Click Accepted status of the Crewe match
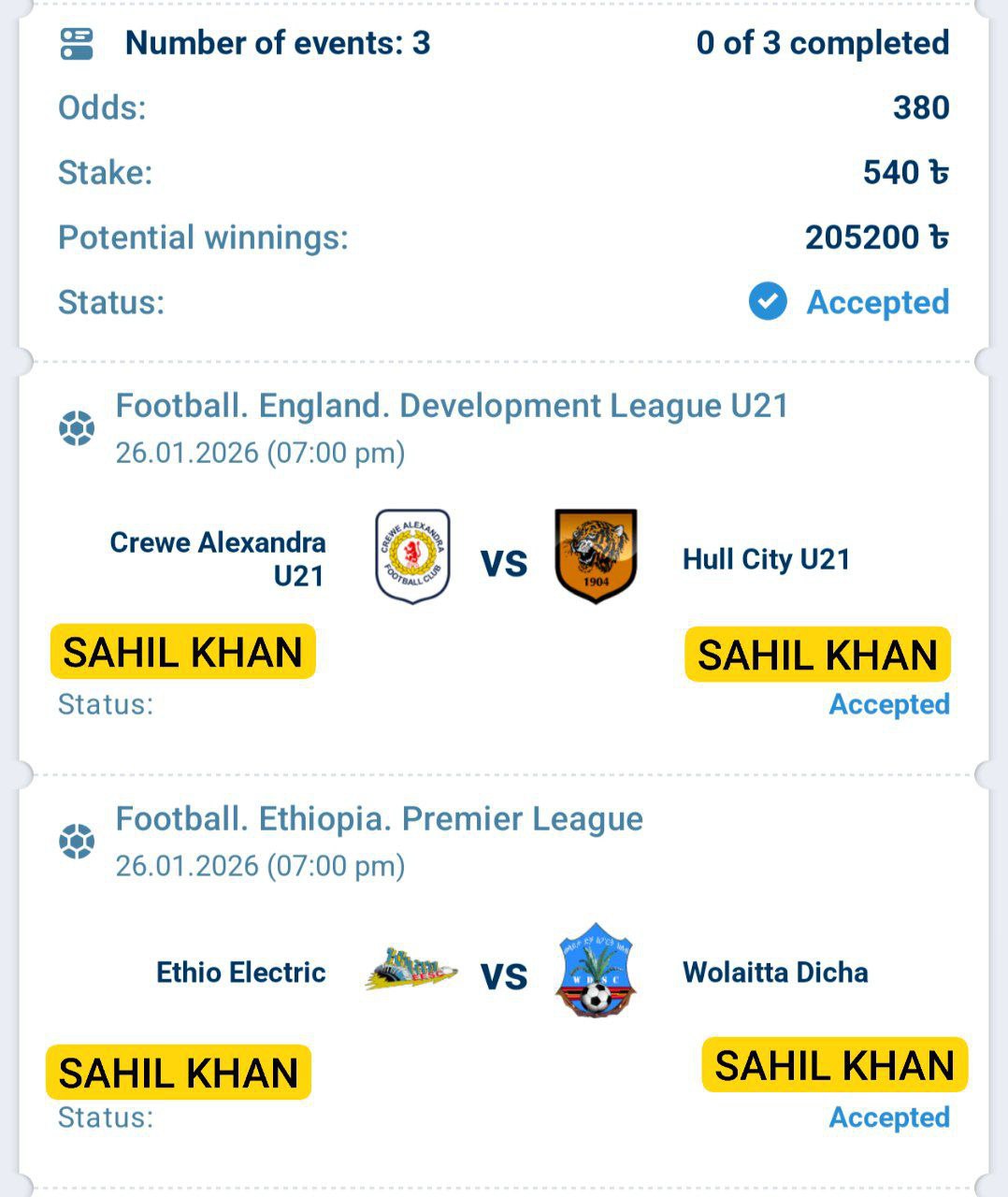The height and width of the screenshot is (1197, 1008). coord(888,704)
